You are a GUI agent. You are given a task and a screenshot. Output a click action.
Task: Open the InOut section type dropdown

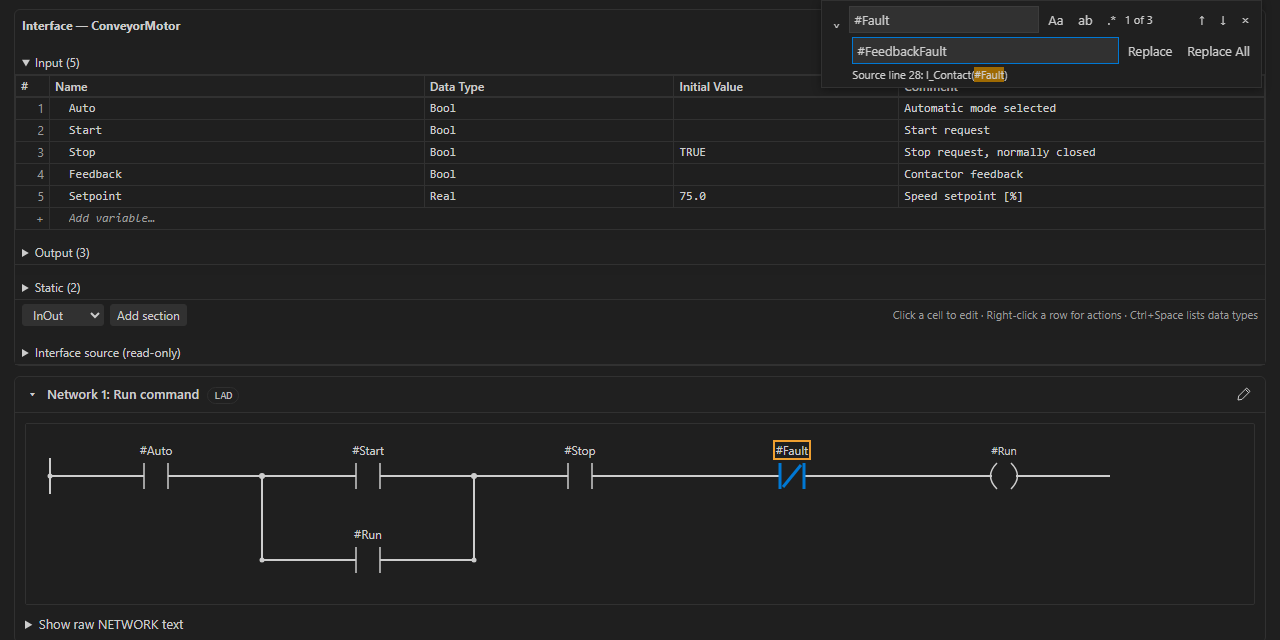tap(63, 316)
